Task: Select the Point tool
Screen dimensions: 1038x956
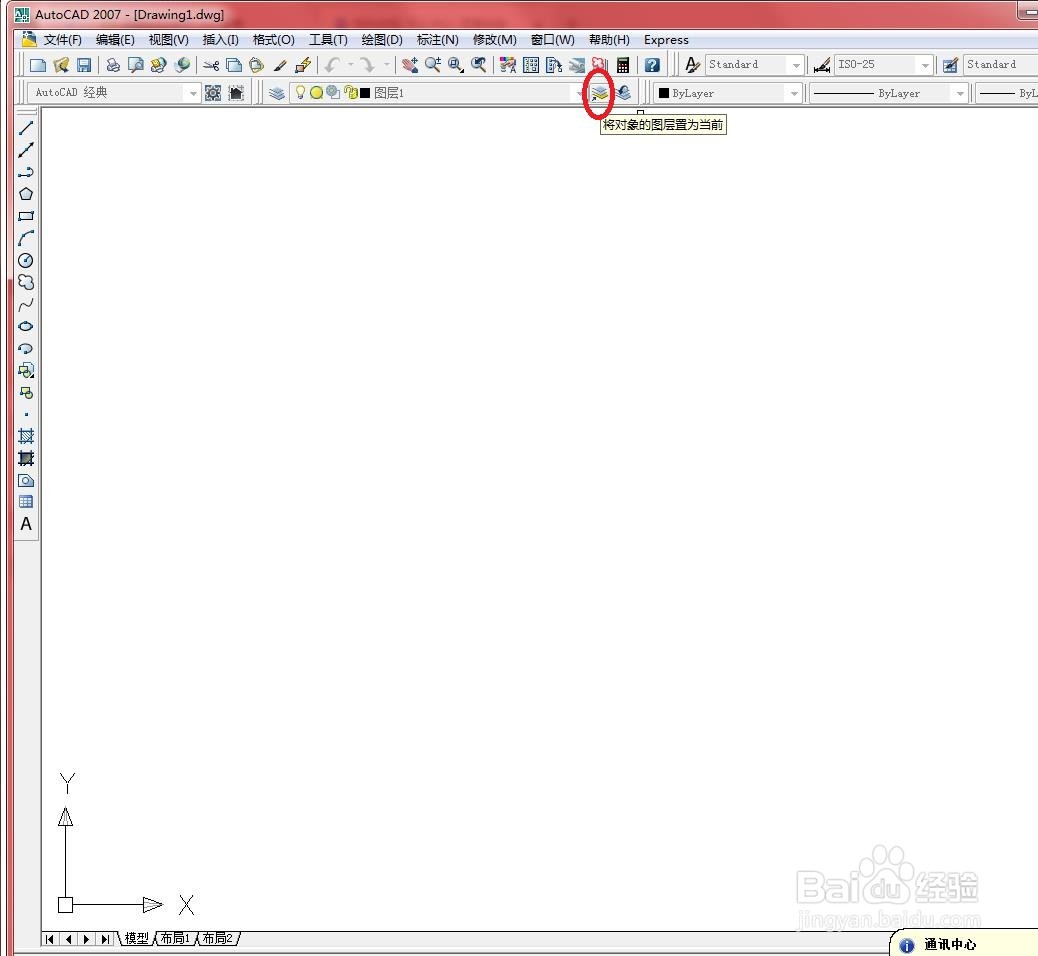Action: [x=26, y=414]
